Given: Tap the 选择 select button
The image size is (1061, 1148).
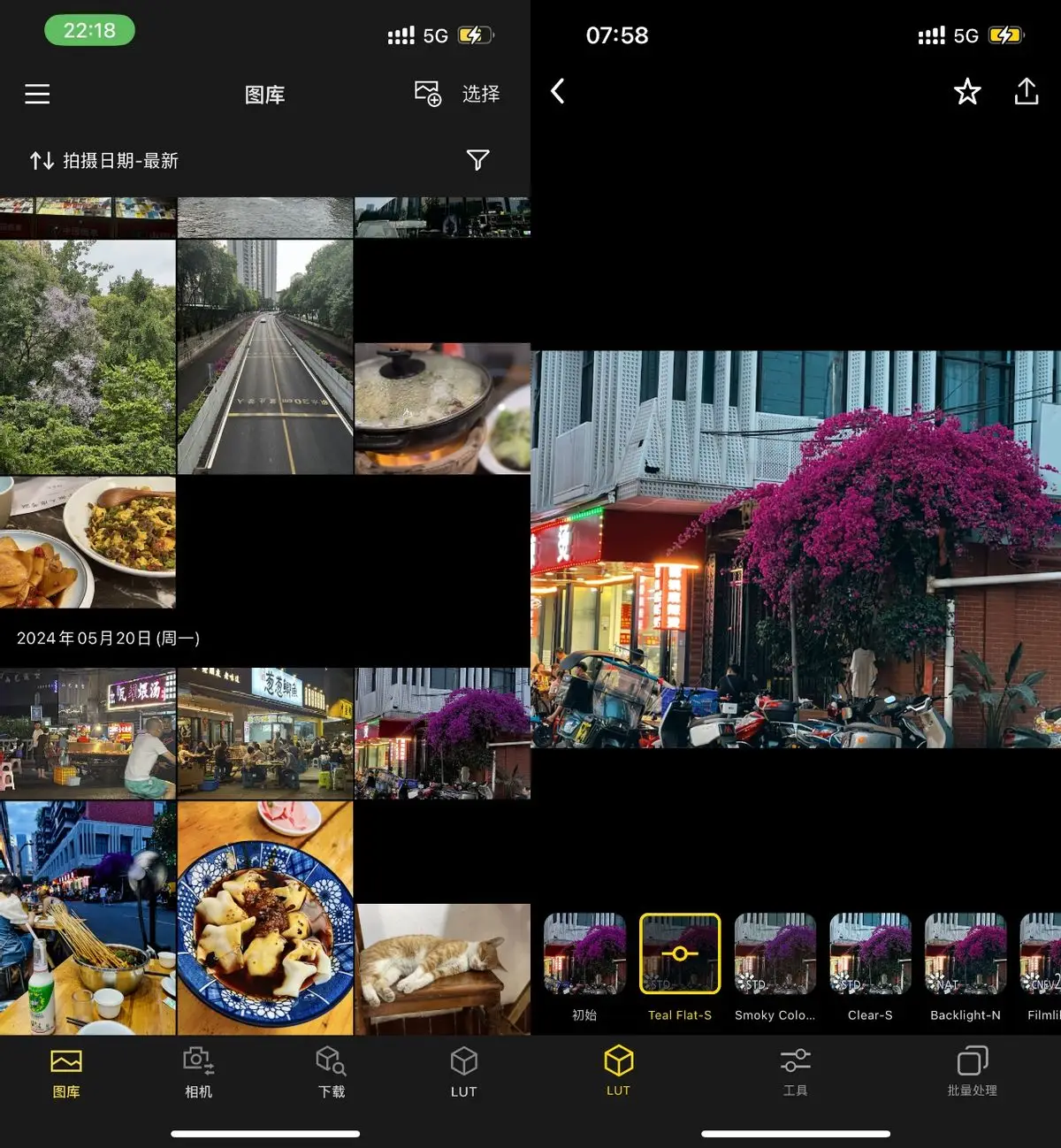Looking at the screenshot, I should [481, 94].
